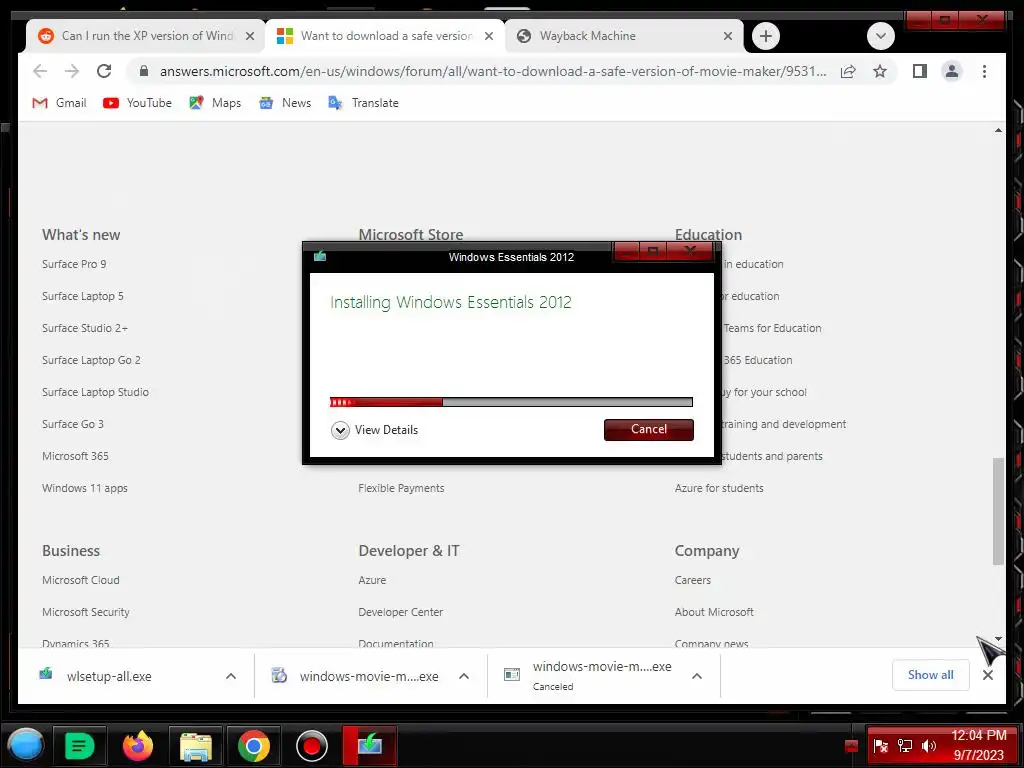Close the downloads bar

click(987, 675)
